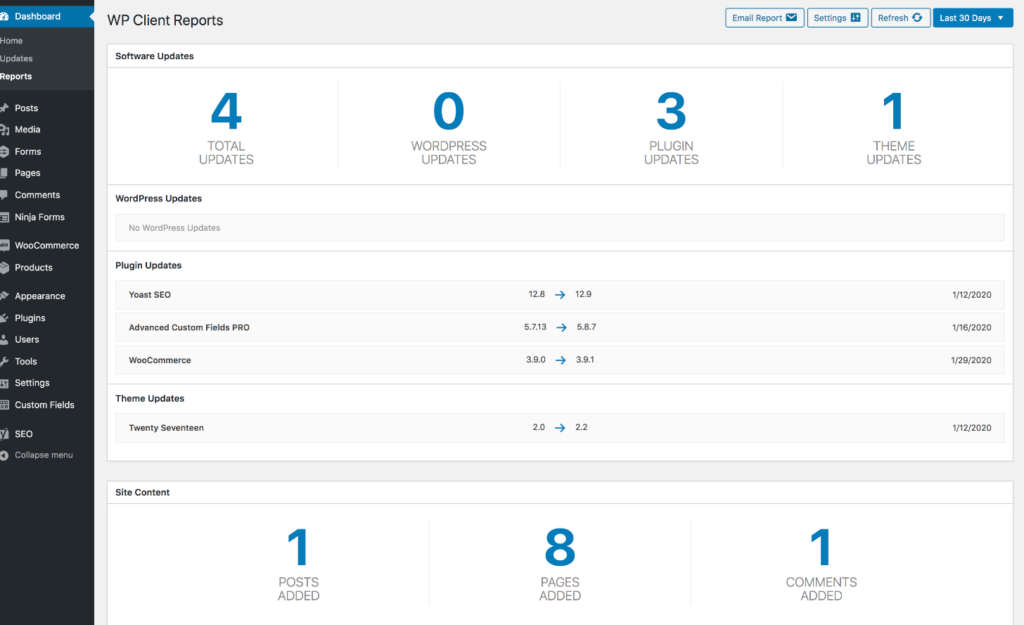Image resolution: width=1024 pixels, height=625 pixels.
Task: Click the Yoast SEO icon in sidebar
Action: (x=4, y=435)
